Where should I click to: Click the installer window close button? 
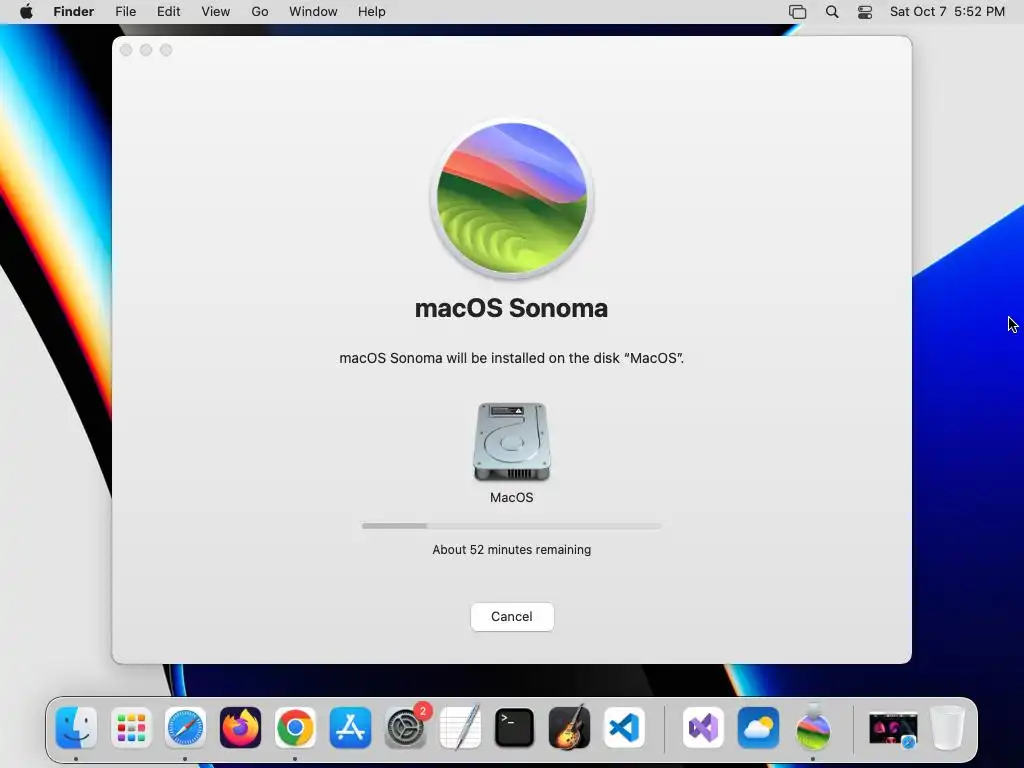127,50
